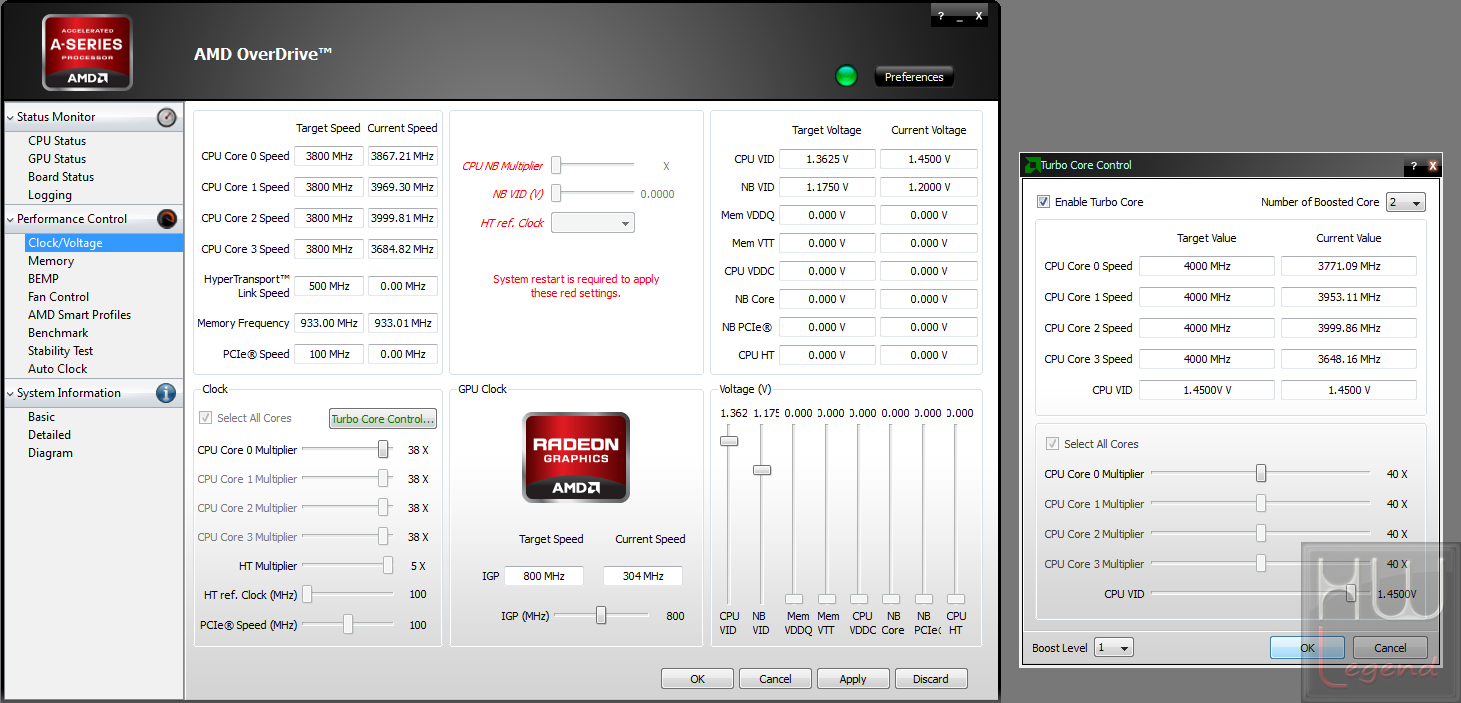Viewport: 1461px width, 703px height.
Task: Open Memory performance page
Action: click(51, 261)
